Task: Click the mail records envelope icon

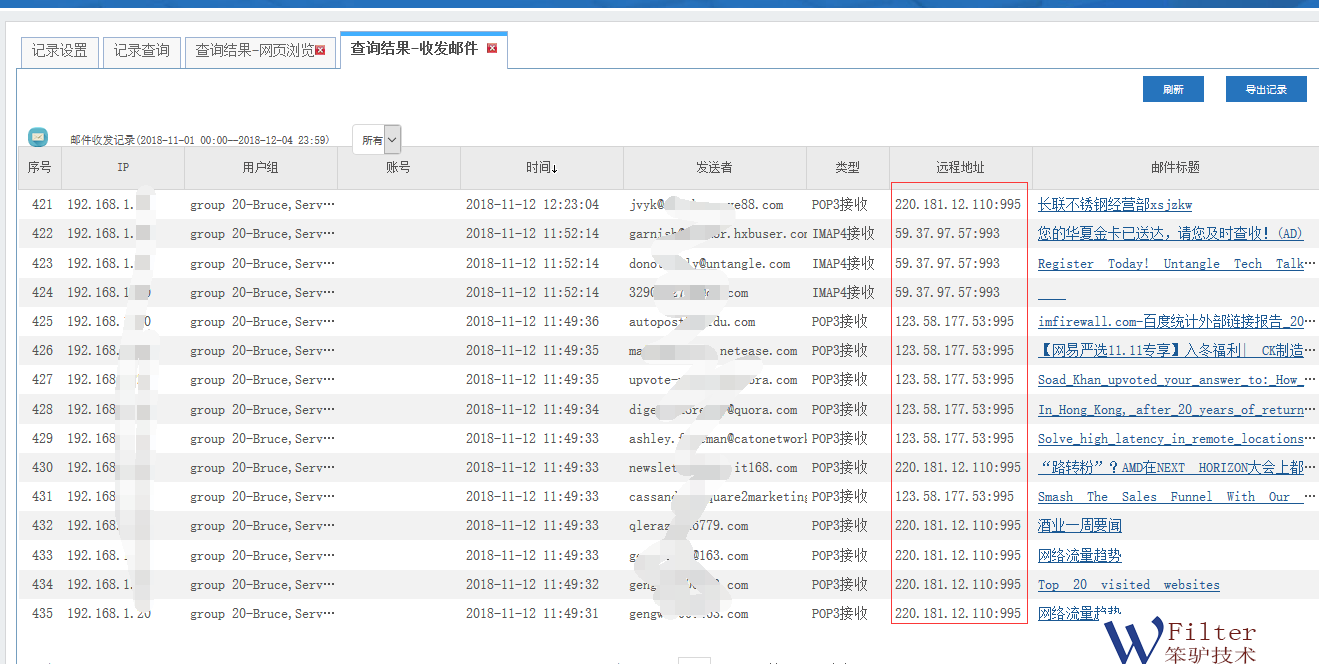Action: tap(38, 137)
